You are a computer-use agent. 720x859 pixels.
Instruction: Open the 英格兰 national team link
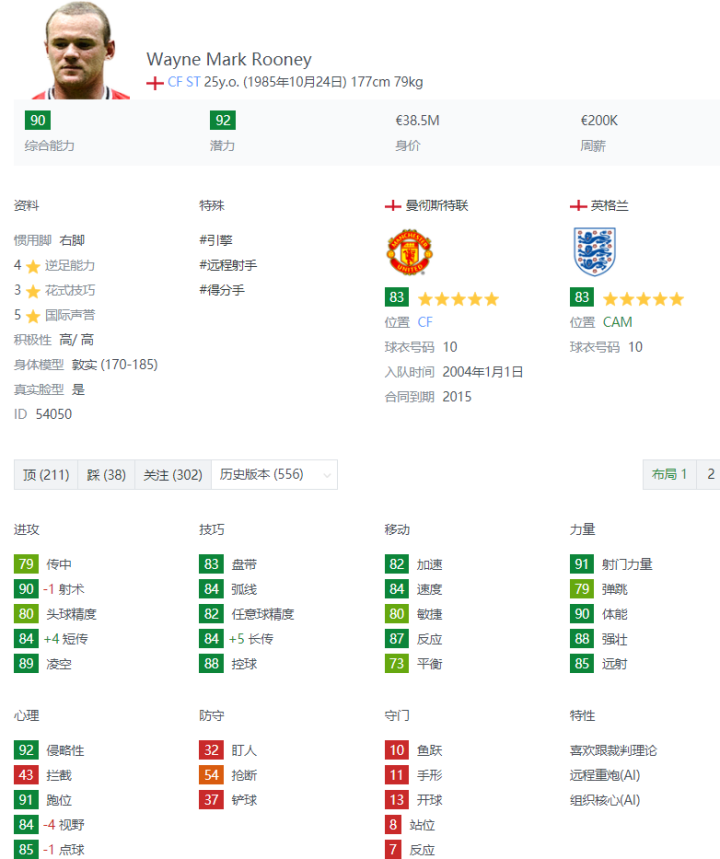[x=609, y=206]
